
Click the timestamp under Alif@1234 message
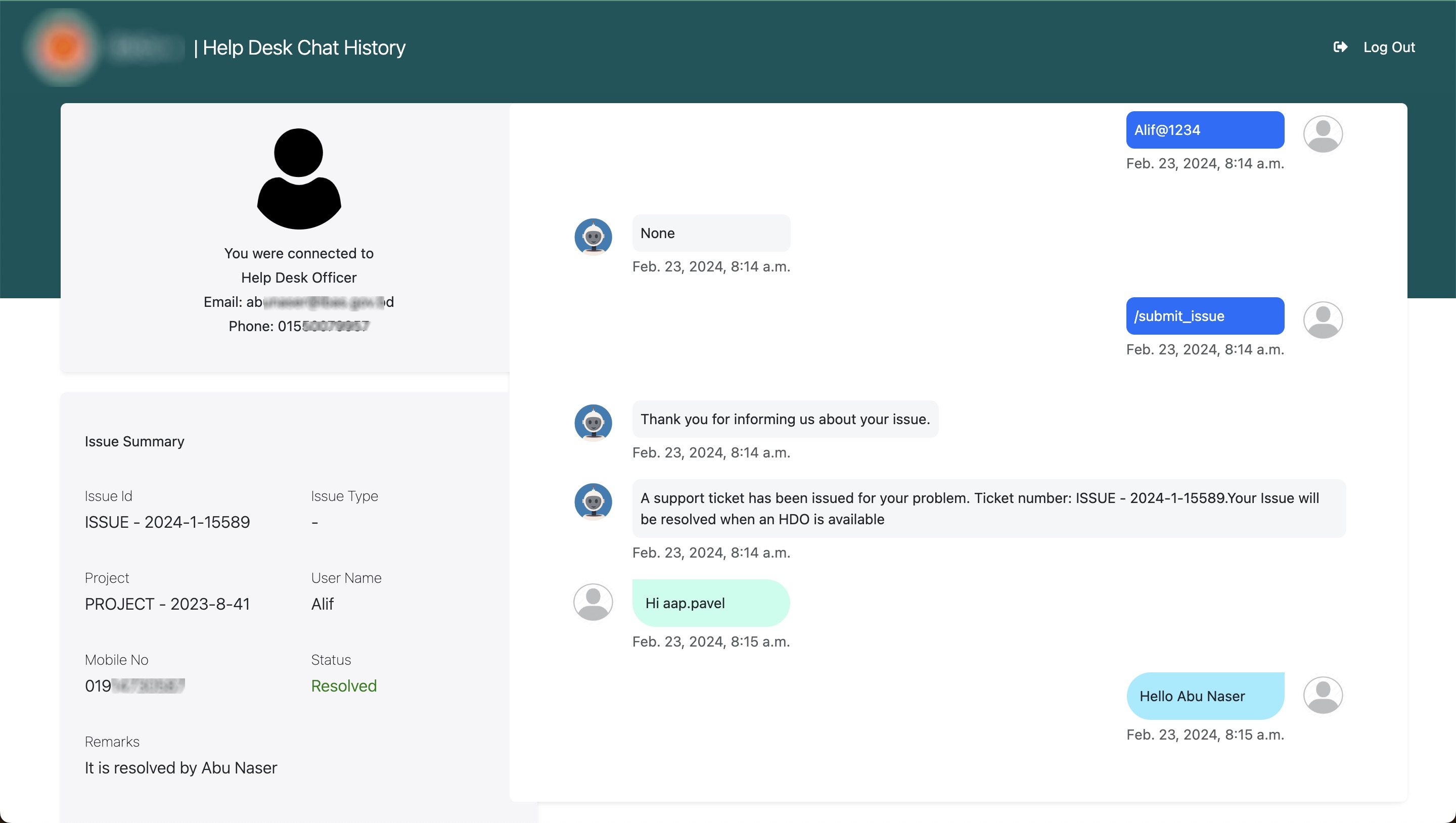(1205, 163)
